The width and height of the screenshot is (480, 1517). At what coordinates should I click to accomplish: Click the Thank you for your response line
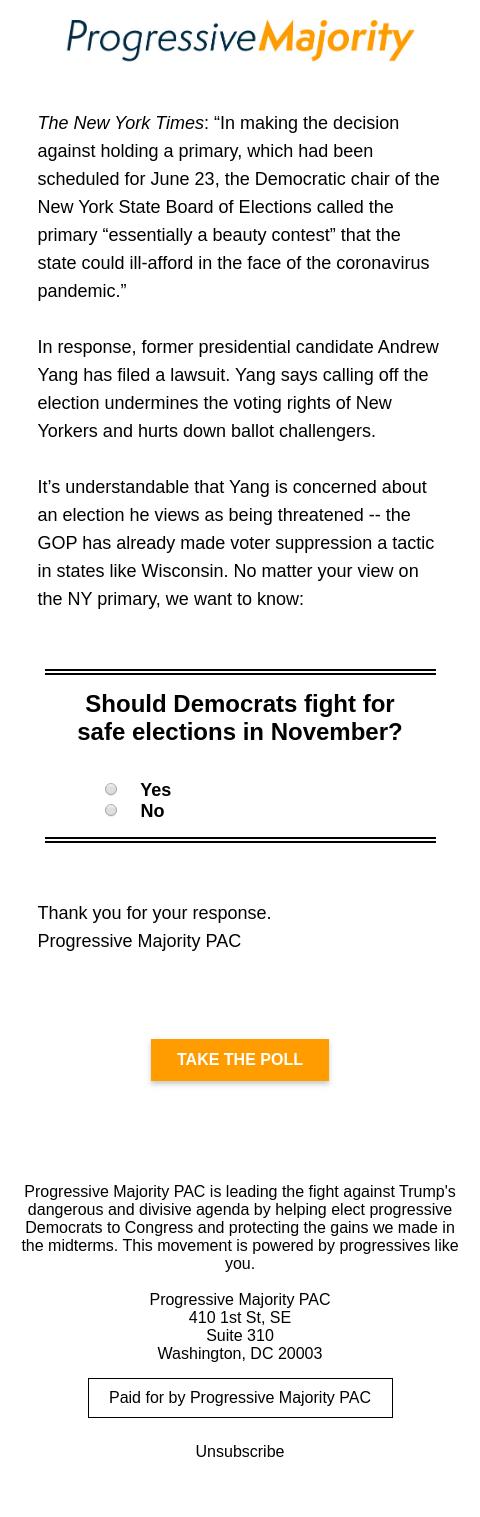[x=154, y=913]
